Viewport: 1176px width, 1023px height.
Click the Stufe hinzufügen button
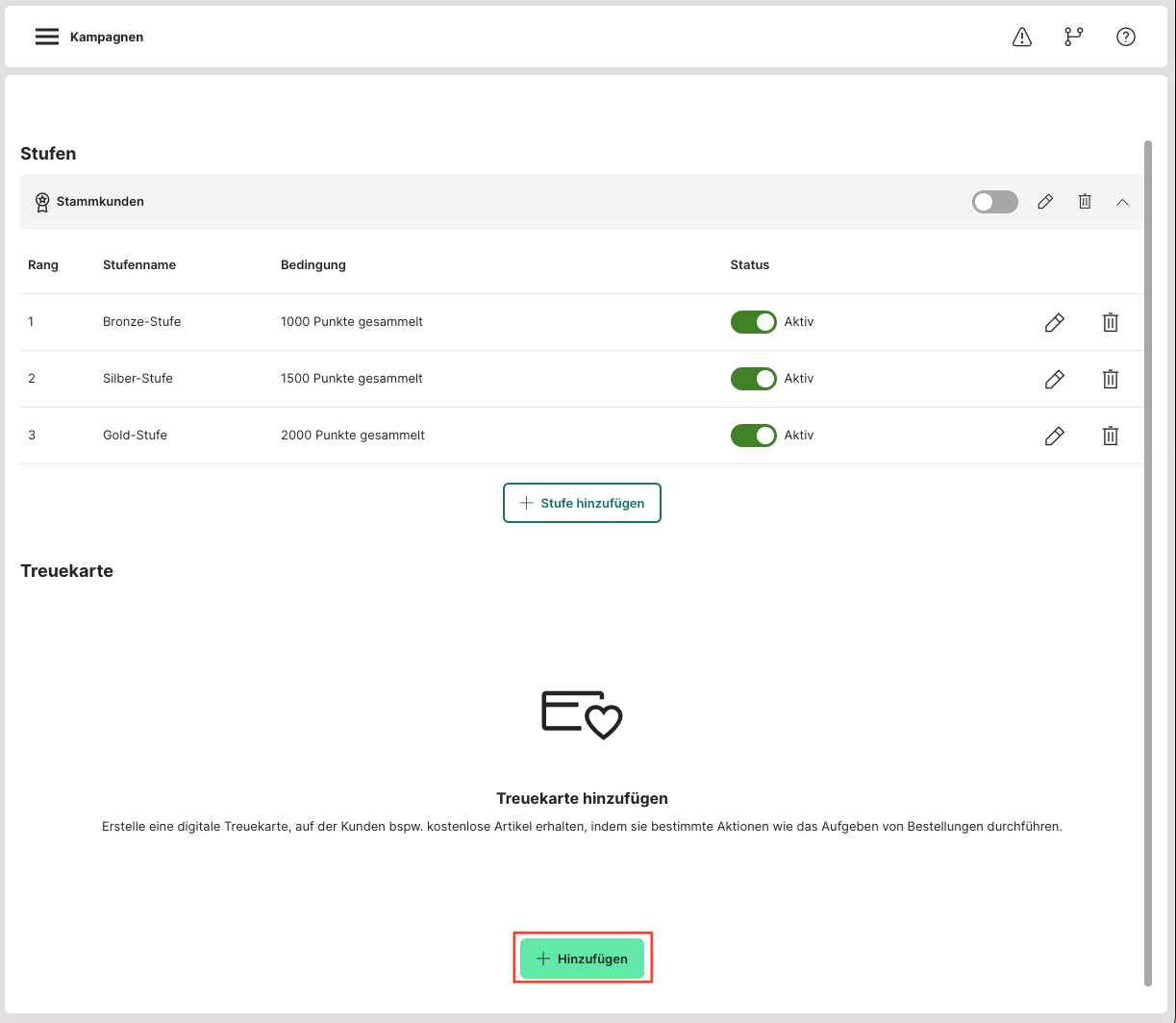[x=582, y=503]
